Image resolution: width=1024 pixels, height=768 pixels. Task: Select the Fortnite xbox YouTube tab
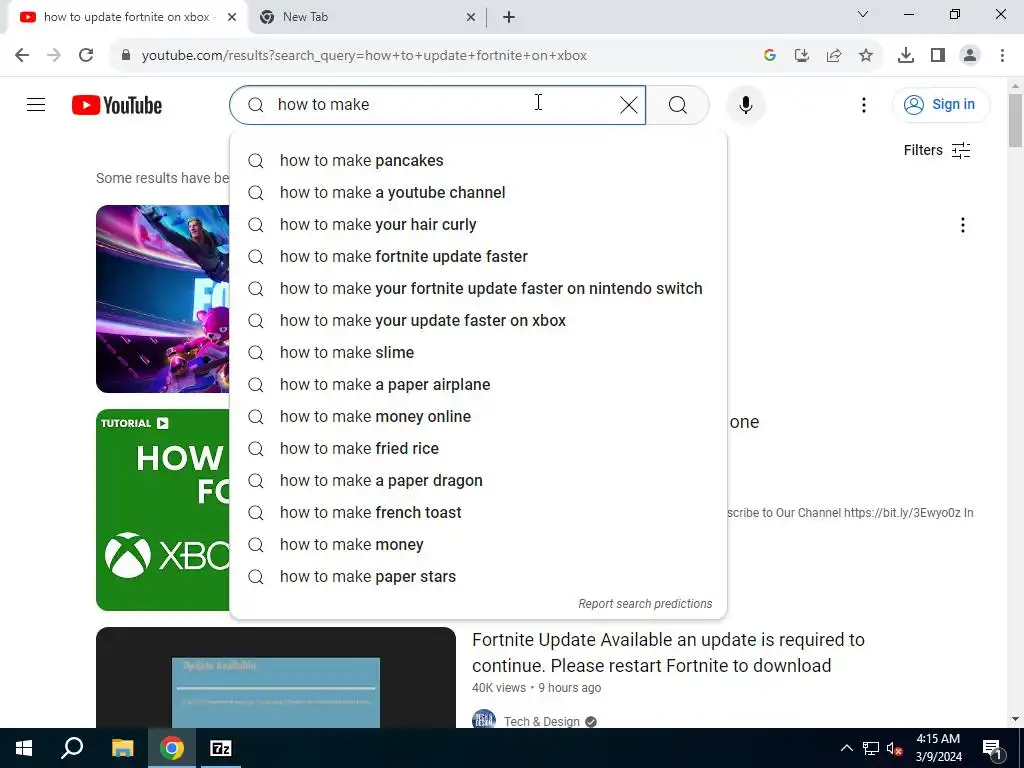coord(127,17)
